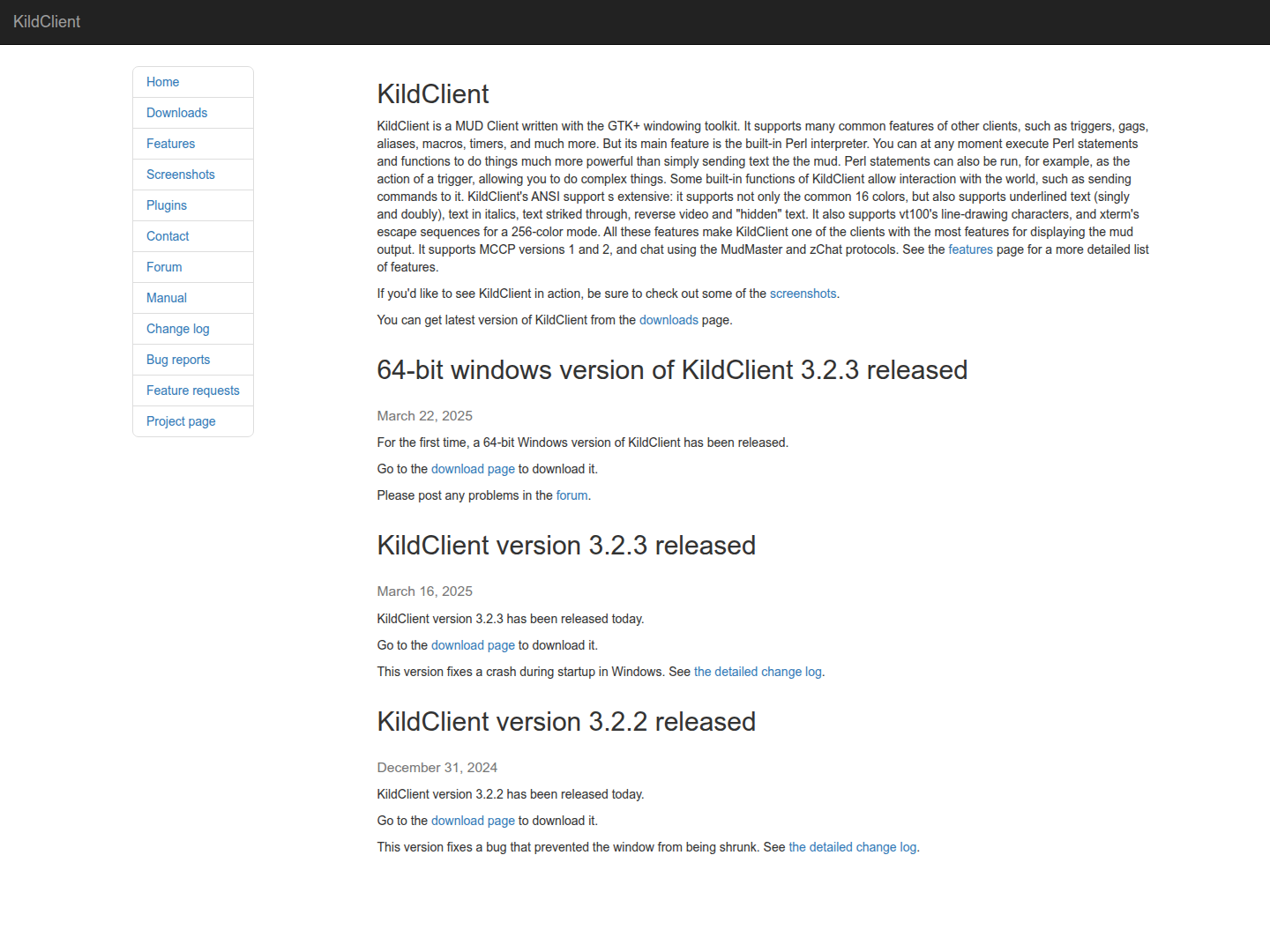Click 'For the first time, a 64-bit Windows version' sentence
The height and width of the screenshot is (952, 1270).
pyautogui.click(x=583, y=443)
